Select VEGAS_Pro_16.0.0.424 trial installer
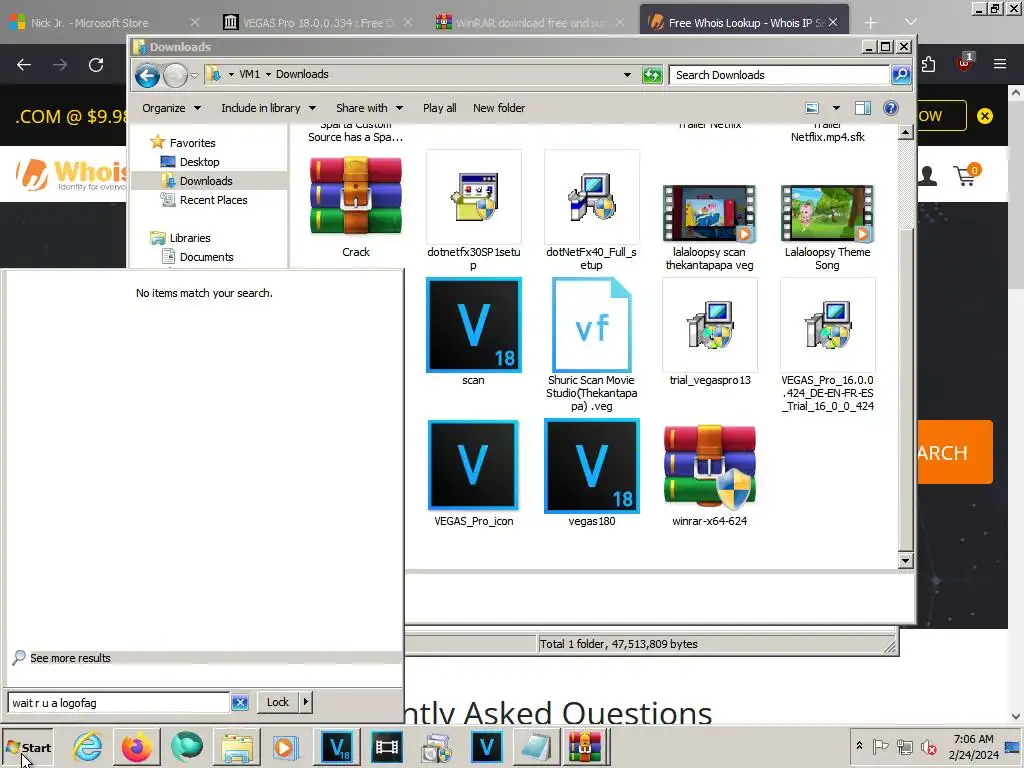The image size is (1024, 768). 827,345
